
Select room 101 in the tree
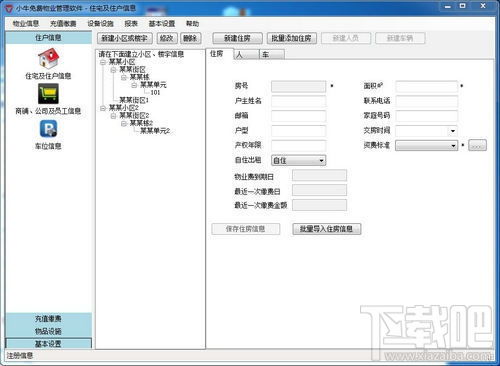coord(155,93)
